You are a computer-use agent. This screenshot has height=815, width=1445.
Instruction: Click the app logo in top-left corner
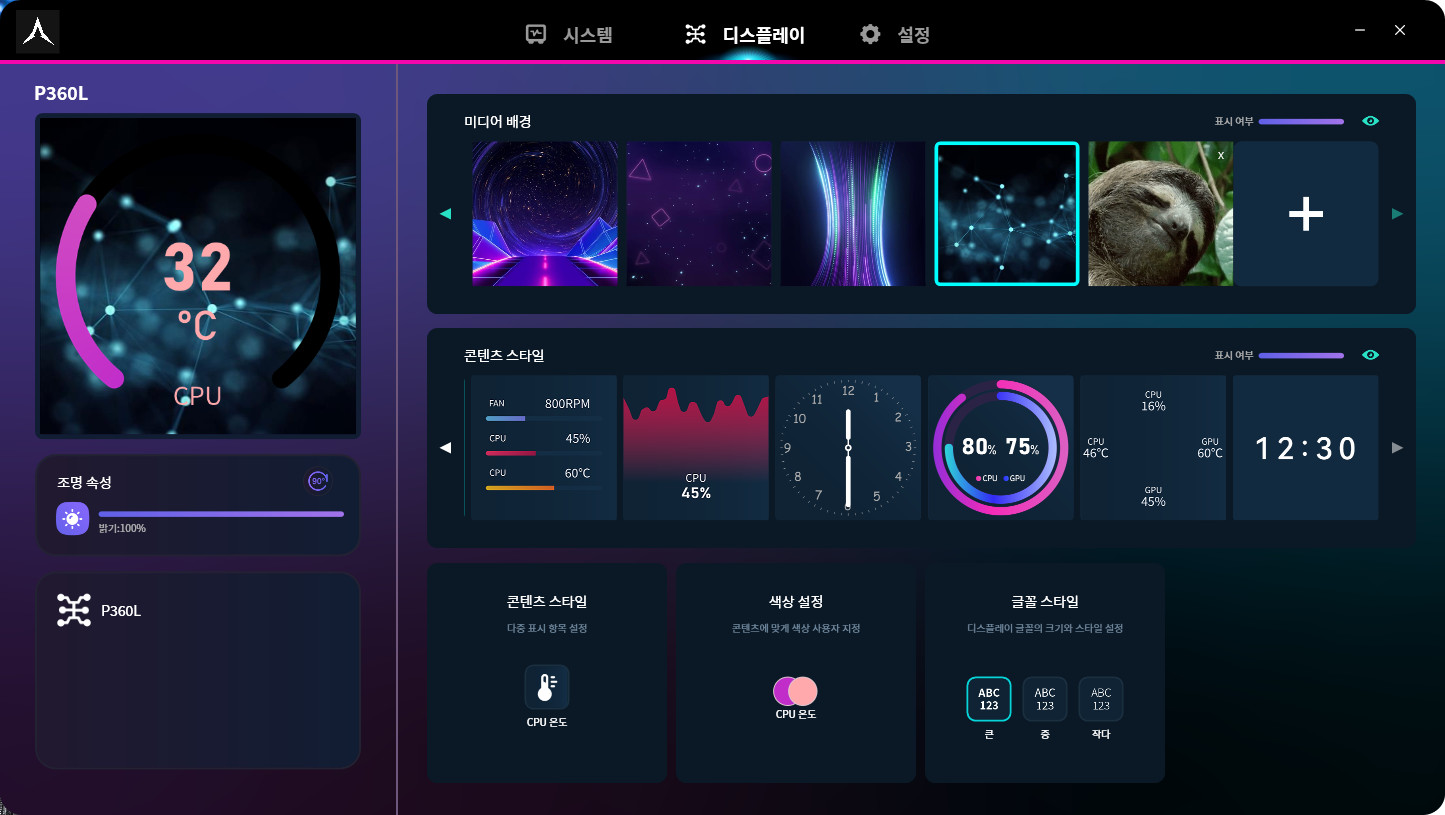37,32
